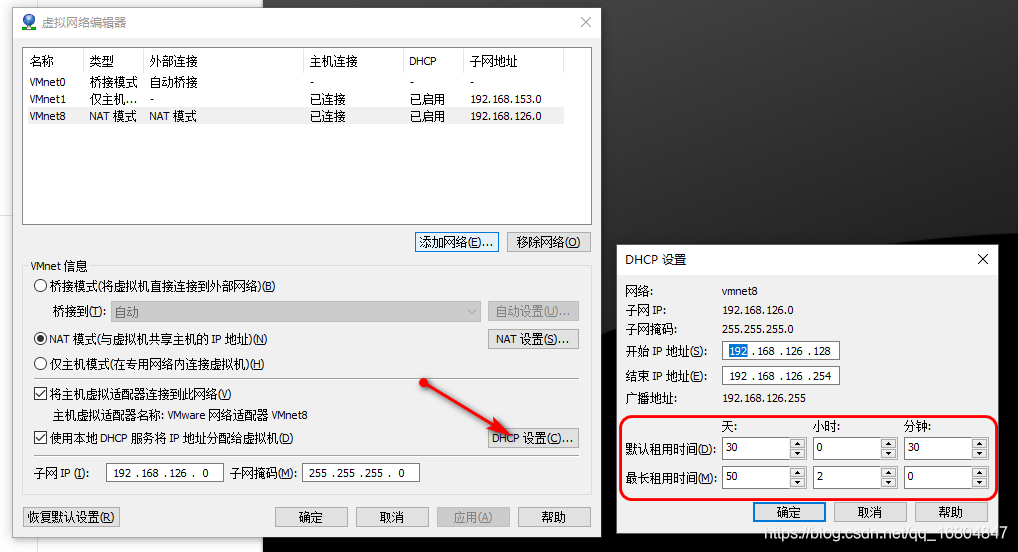Click the 主机连接 column header
1018x552 pixels.
(x=353, y=61)
